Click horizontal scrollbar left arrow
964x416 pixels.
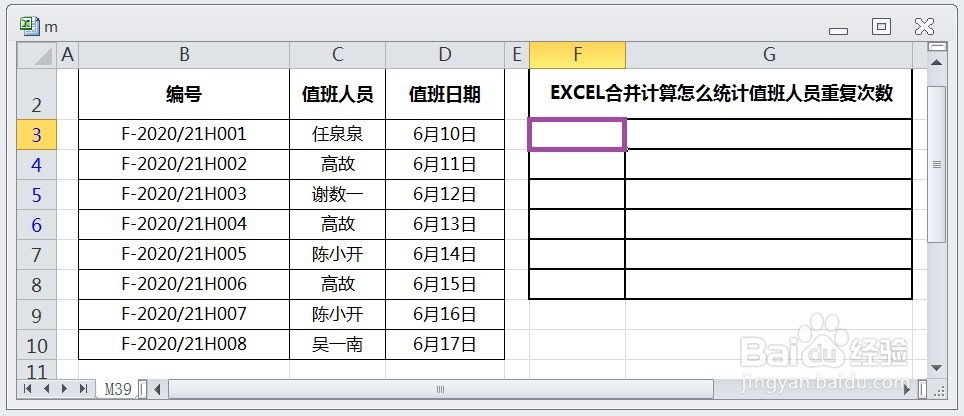[x=157, y=388]
